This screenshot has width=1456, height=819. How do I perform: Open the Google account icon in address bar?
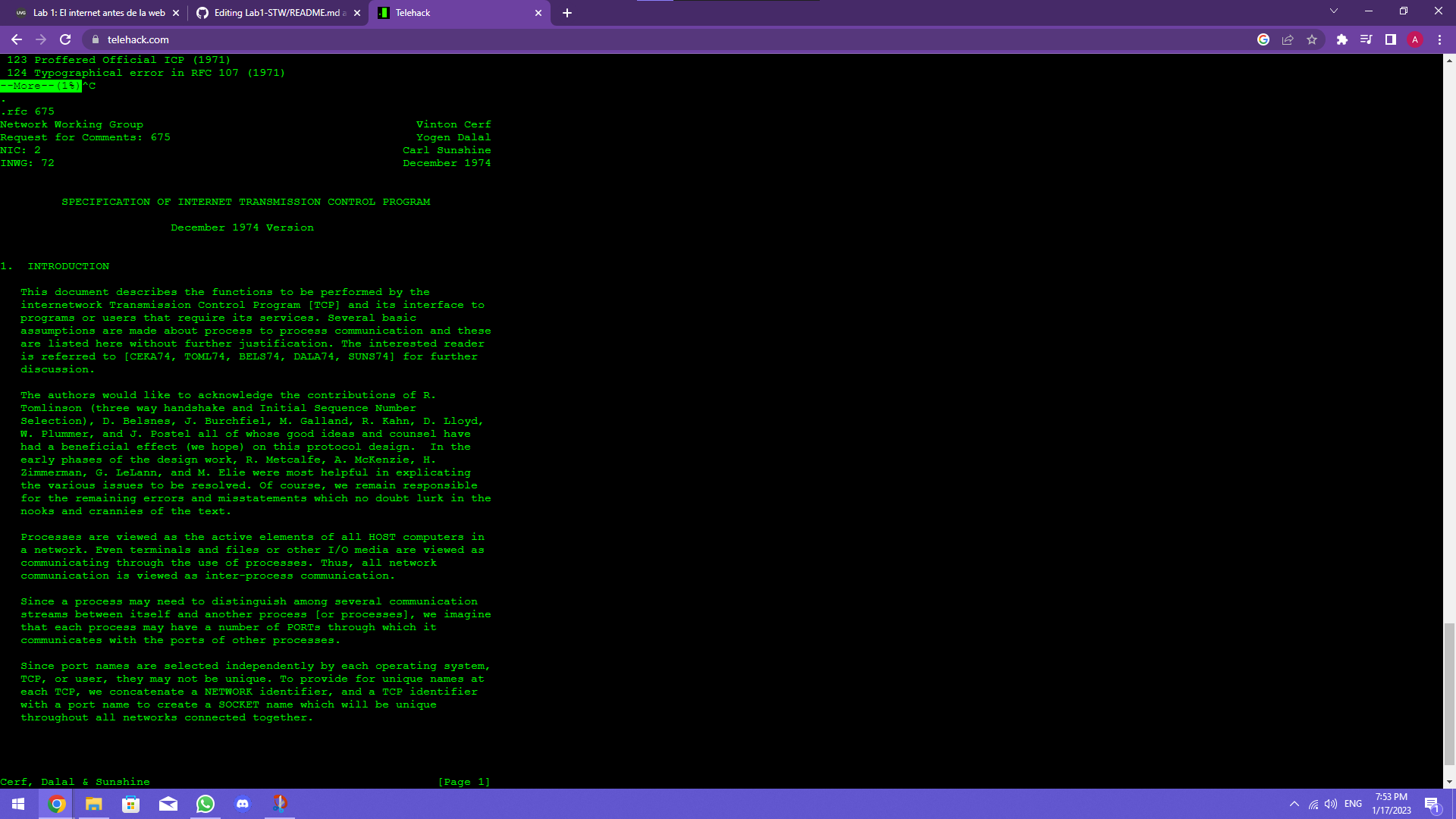pyautogui.click(x=1263, y=39)
